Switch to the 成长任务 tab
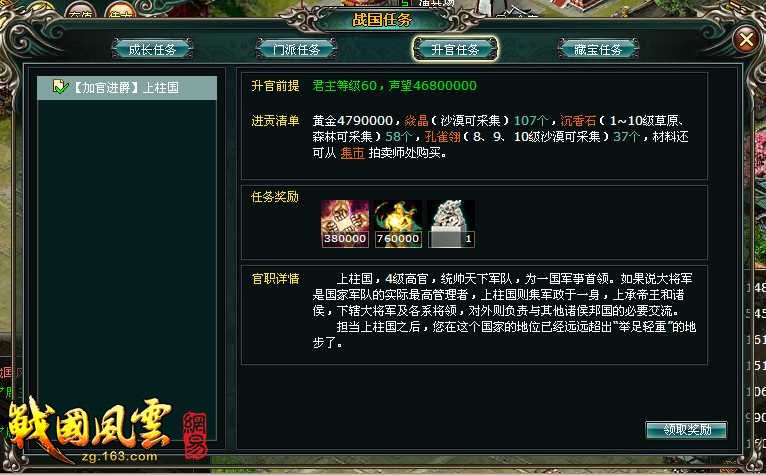 click(x=152, y=49)
